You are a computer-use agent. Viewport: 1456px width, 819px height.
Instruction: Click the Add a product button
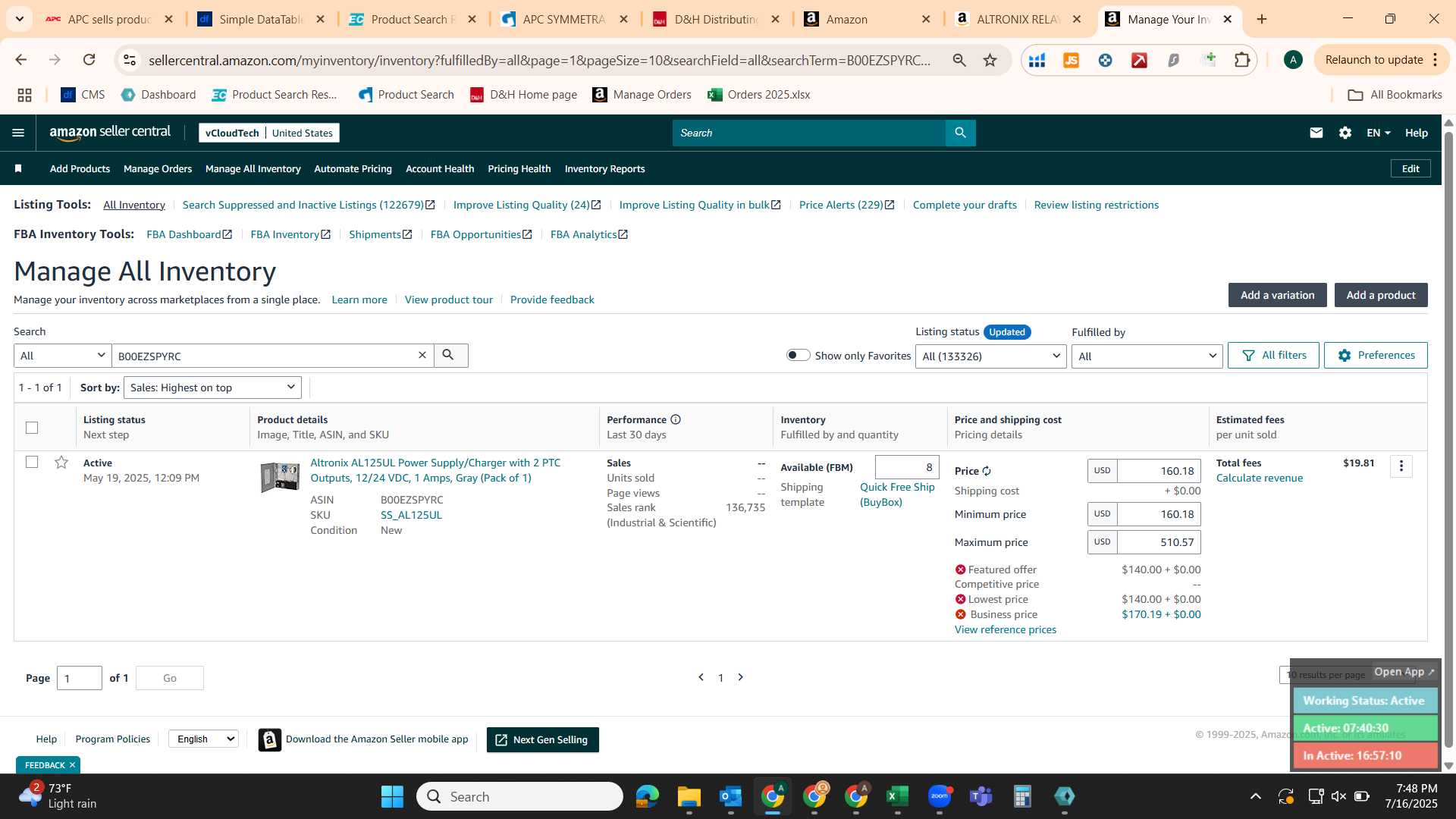[x=1381, y=295]
